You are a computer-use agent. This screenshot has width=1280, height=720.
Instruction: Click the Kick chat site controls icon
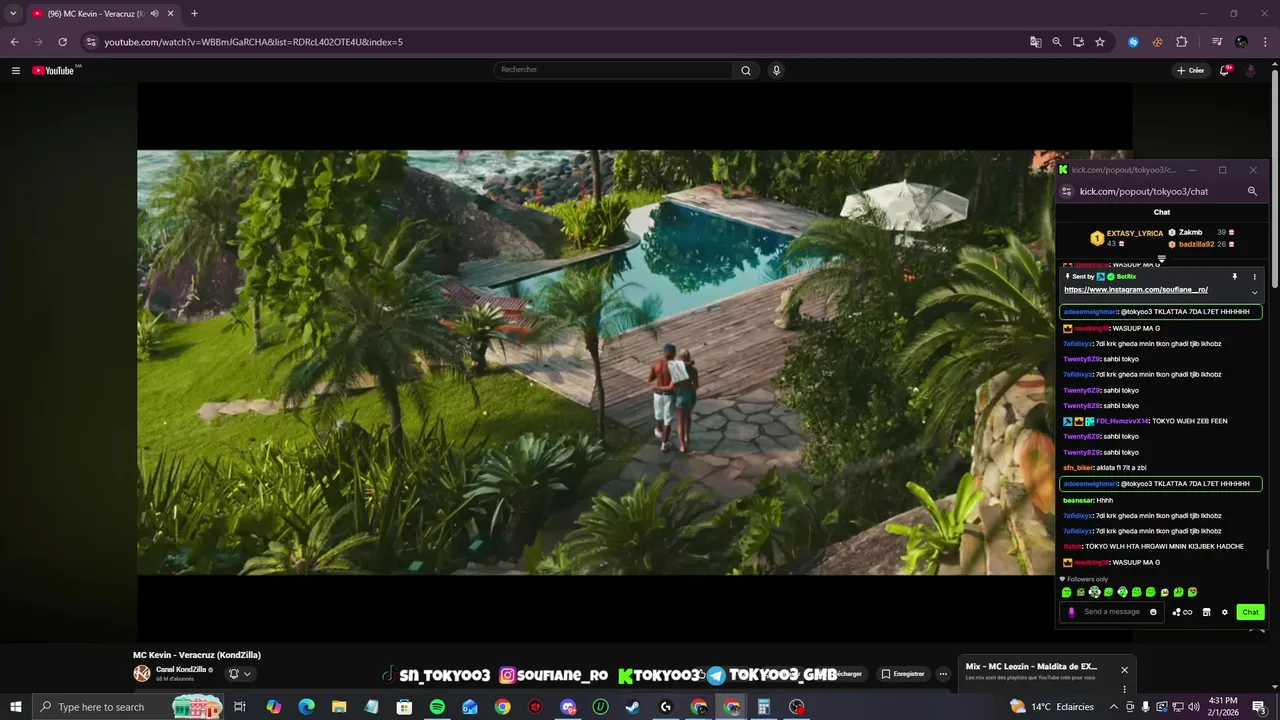(1066, 191)
